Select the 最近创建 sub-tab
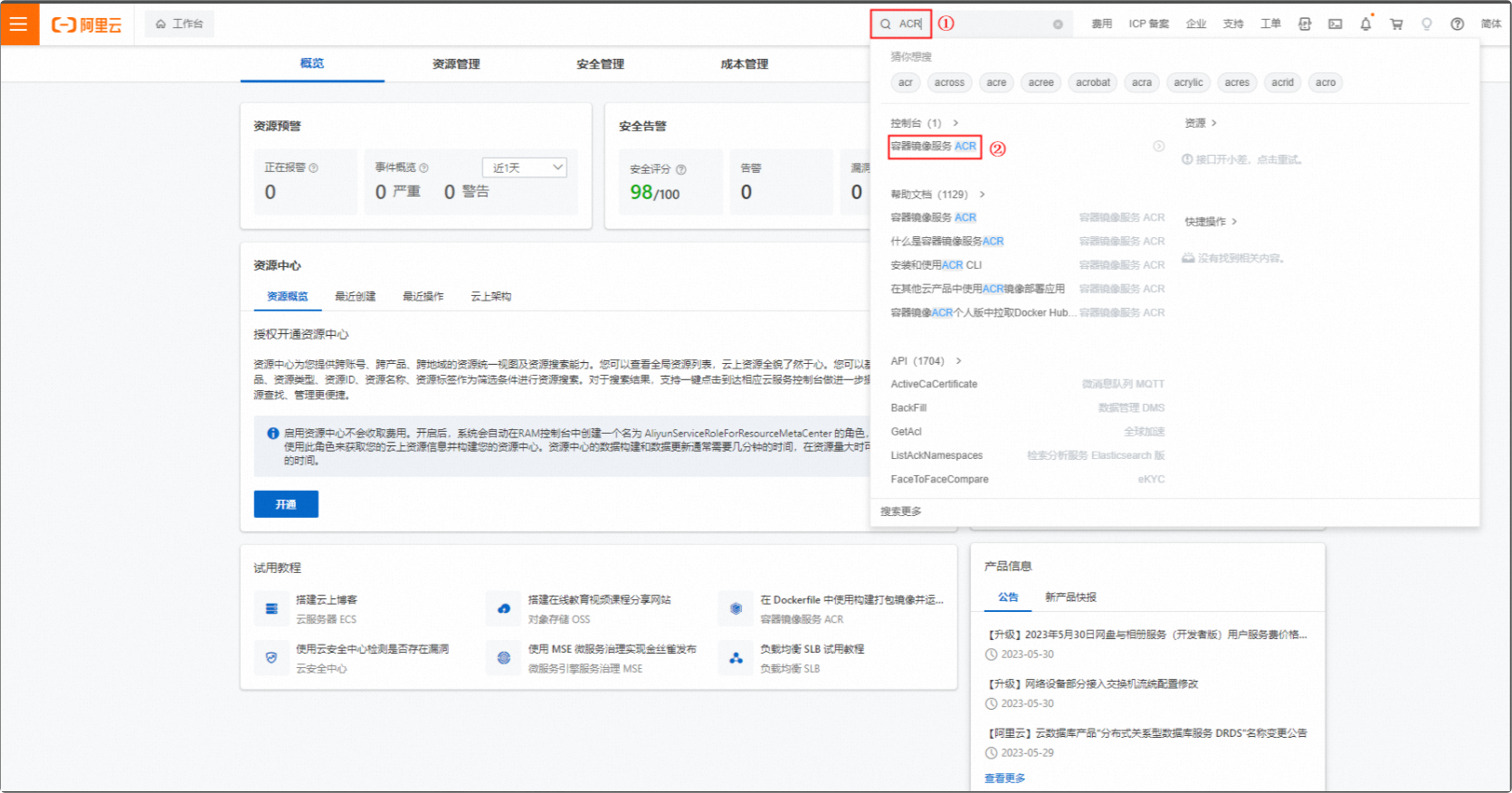 pos(355,297)
